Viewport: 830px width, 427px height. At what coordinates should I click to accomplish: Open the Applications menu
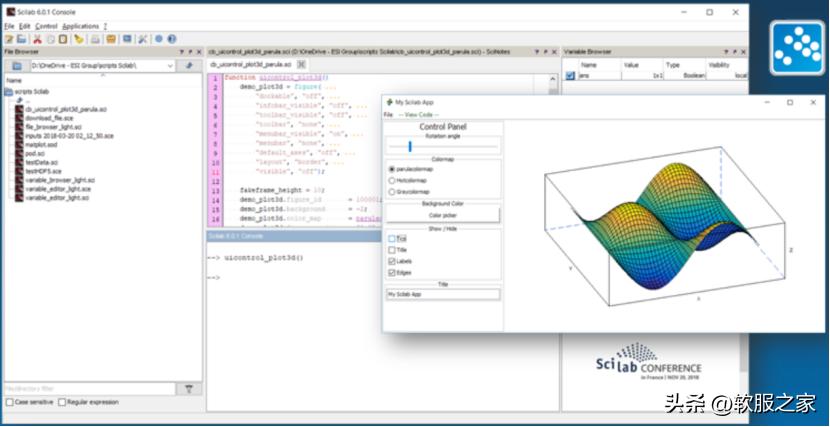(80, 26)
